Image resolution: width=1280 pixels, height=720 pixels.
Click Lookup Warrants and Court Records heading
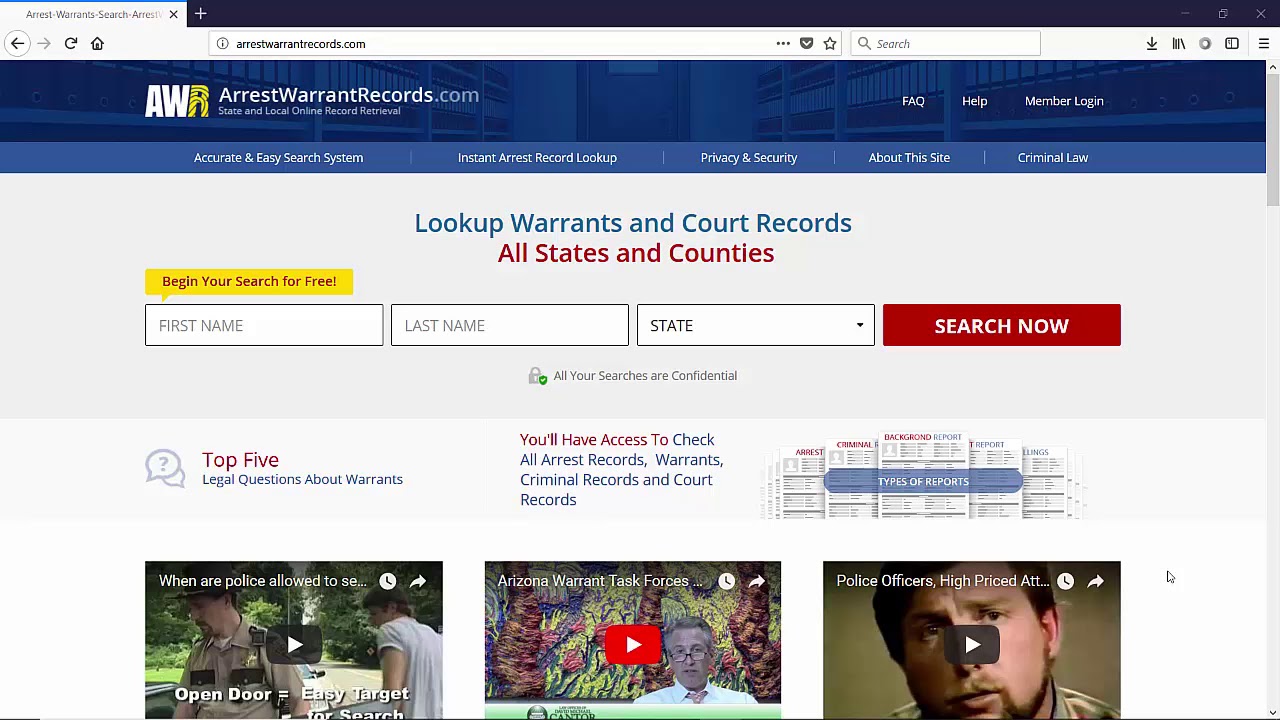633,223
